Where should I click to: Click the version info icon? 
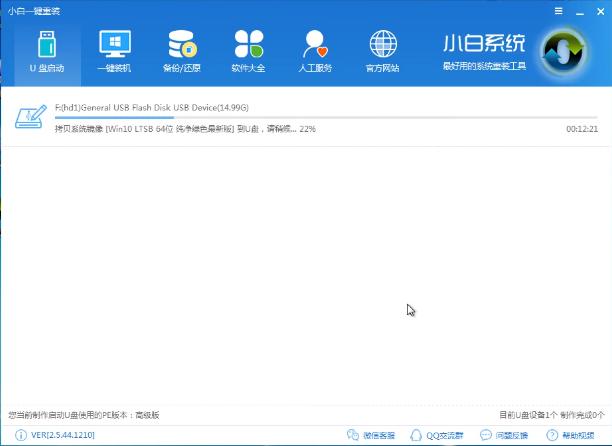[x=21, y=435]
